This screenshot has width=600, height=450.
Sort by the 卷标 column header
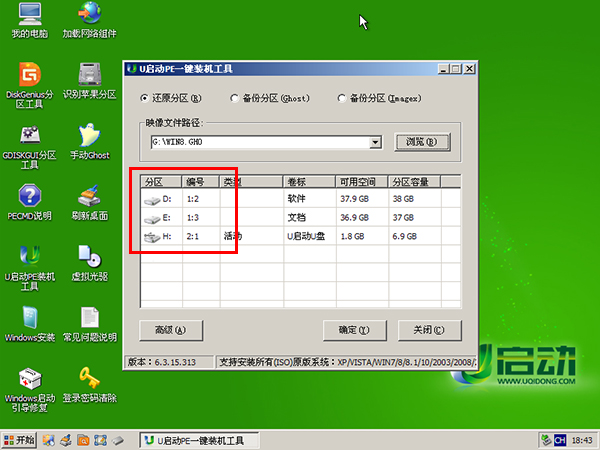tap(309, 182)
